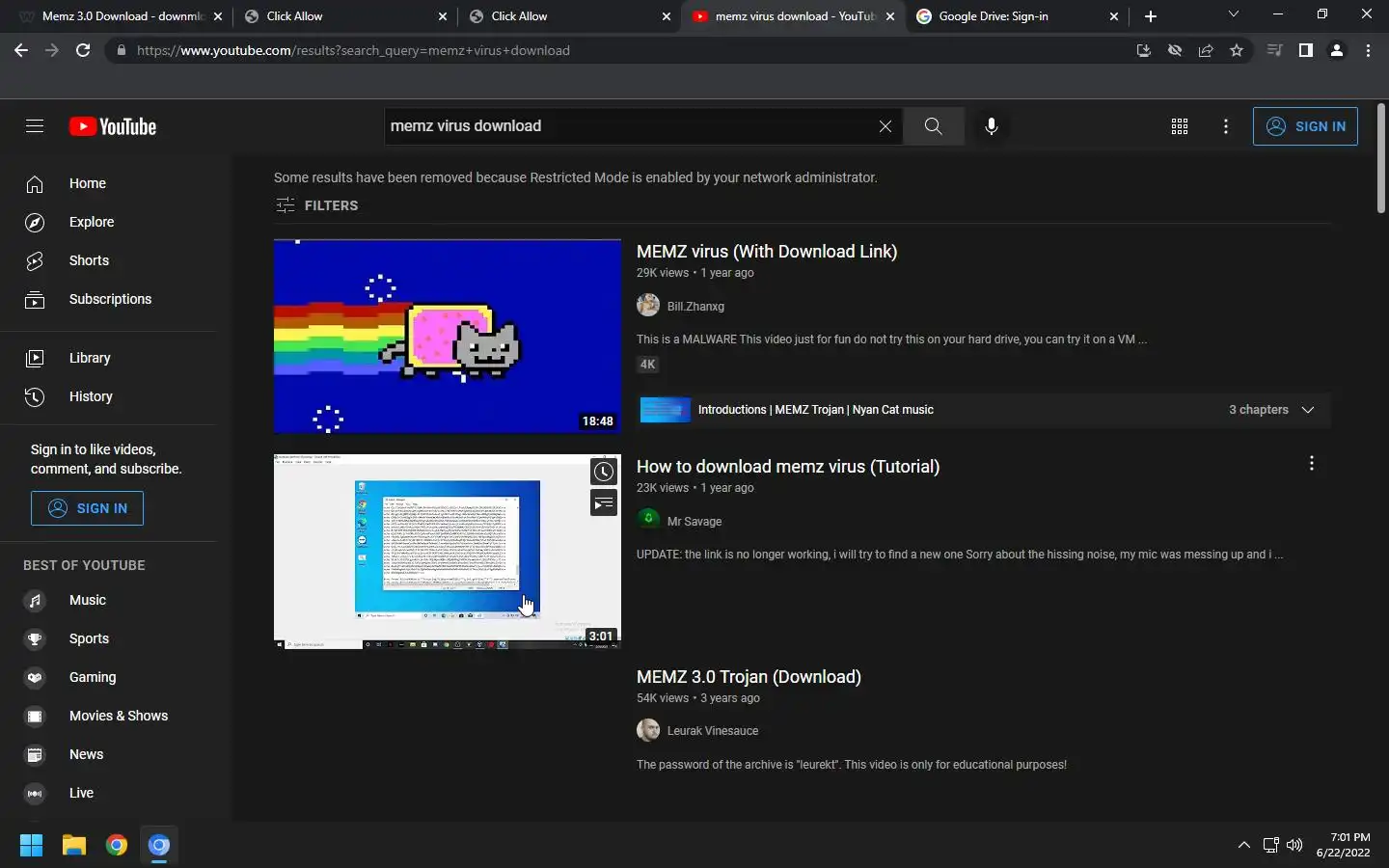Add tutorial video to Watch later
1389x868 pixels.
pos(604,472)
